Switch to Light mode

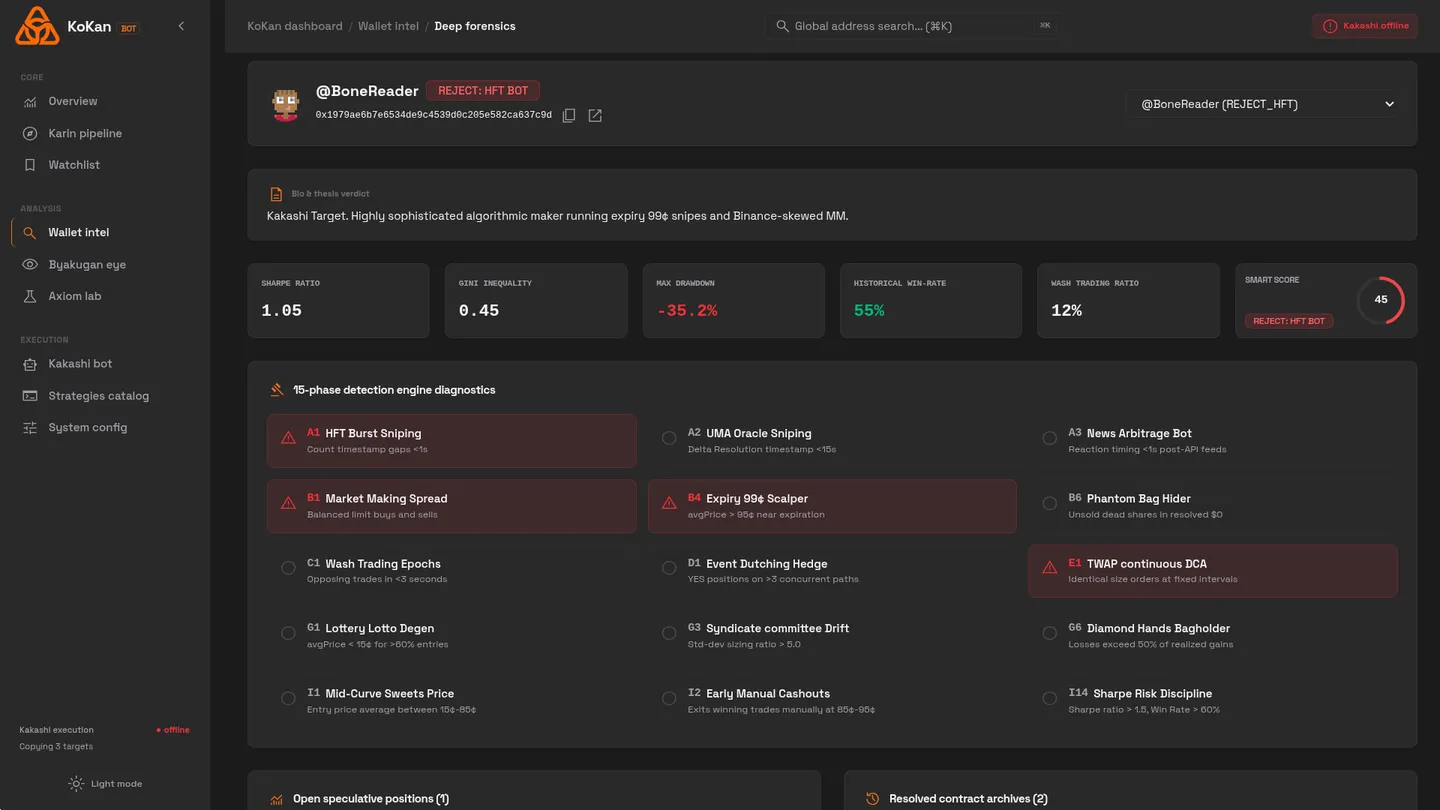[x=105, y=784]
